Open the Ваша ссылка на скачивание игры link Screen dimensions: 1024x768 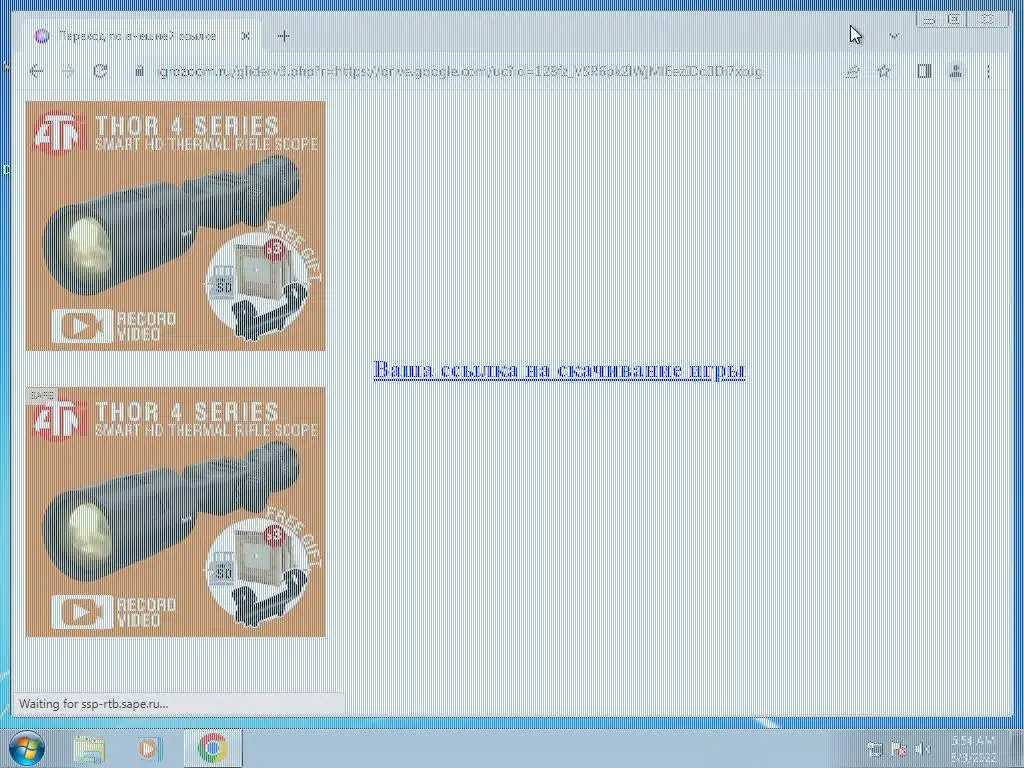559,370
